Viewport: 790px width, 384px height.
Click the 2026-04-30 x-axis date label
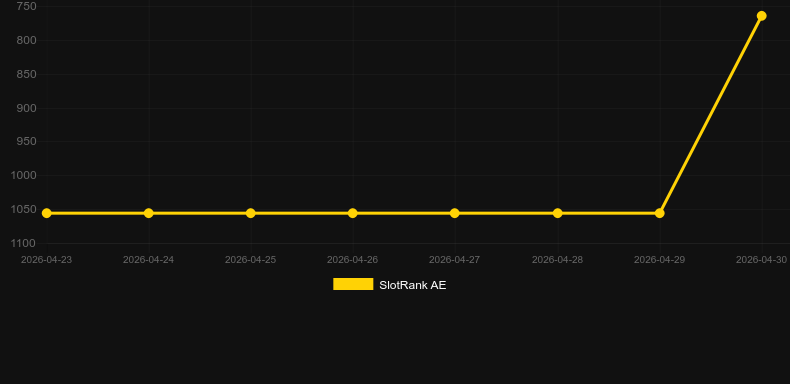[761, 260]
